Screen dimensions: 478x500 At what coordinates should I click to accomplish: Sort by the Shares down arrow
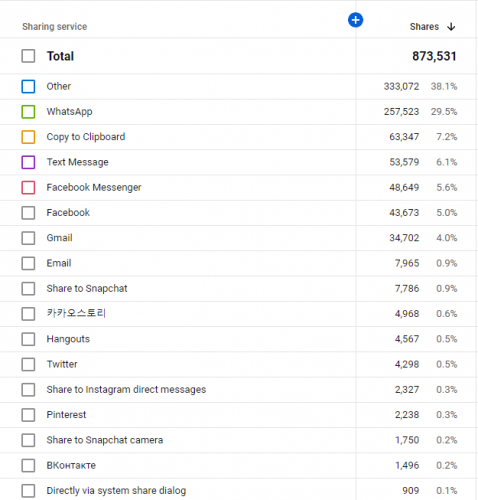(x=451, y=27)
